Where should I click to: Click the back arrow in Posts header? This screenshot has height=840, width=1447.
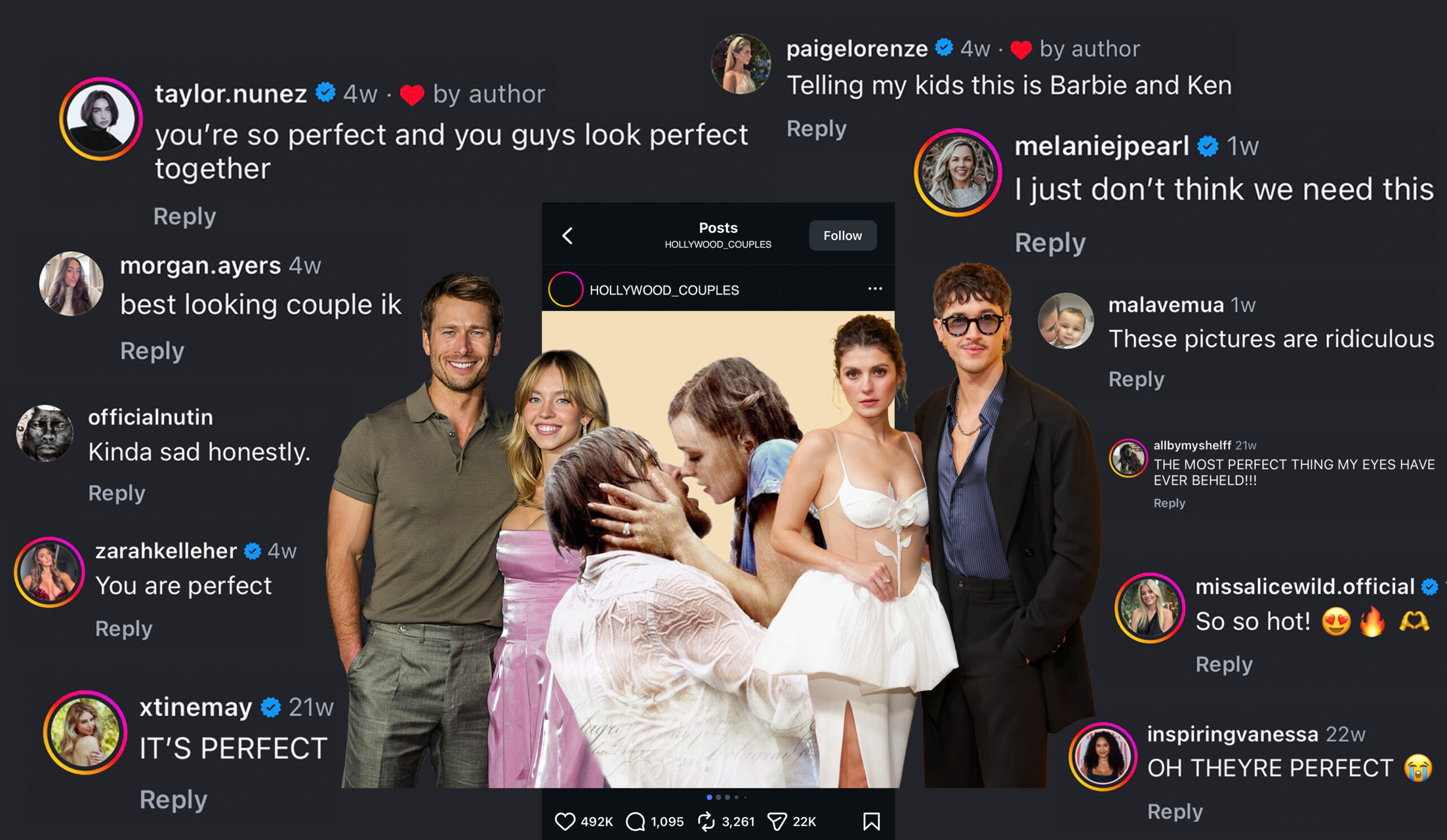click(x=567, y=235)
